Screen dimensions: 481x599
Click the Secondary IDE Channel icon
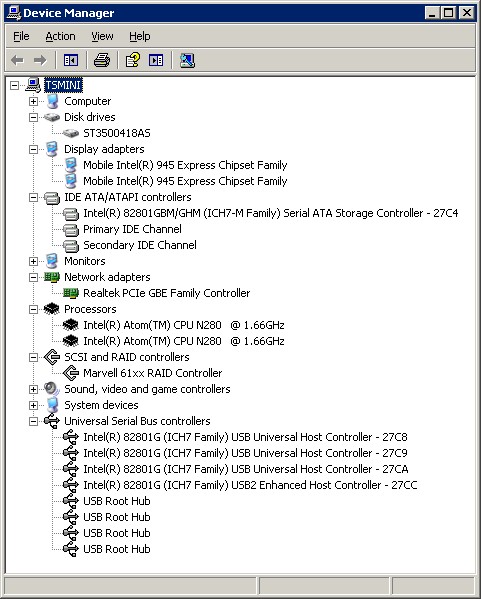[x=71, y=246]
